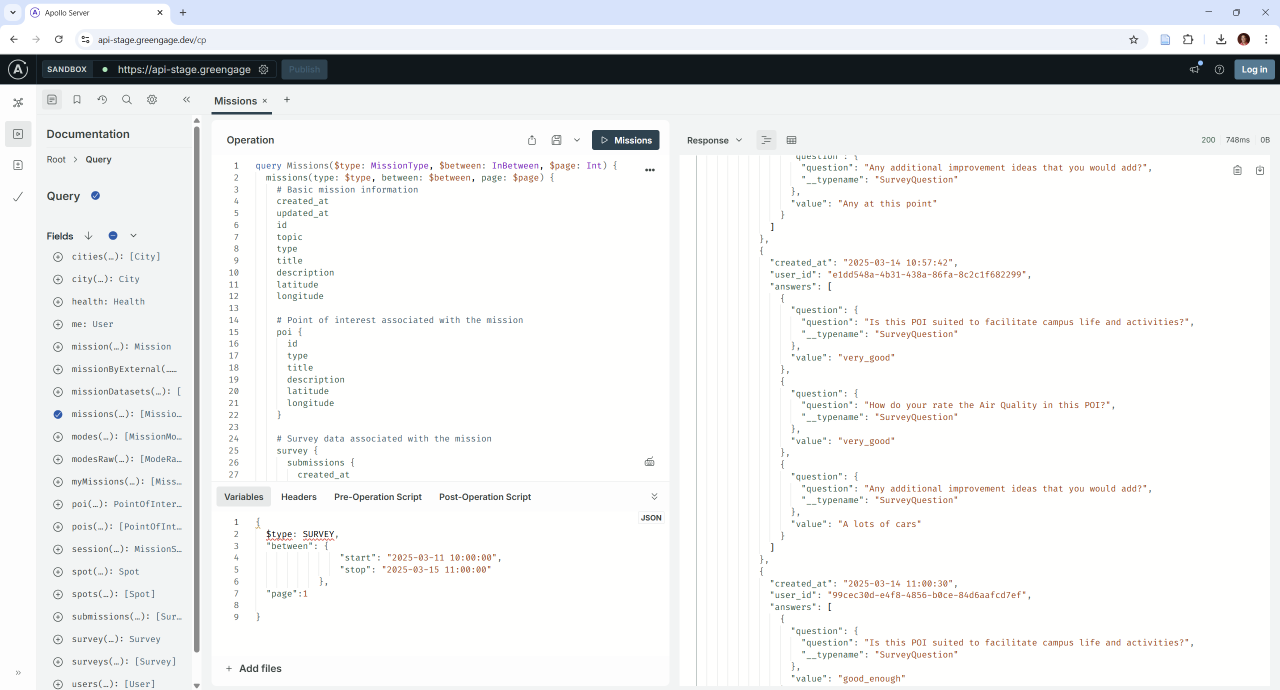1280x690 pixels.
Task: Open the Response dropdown
Action: [714, 140]
